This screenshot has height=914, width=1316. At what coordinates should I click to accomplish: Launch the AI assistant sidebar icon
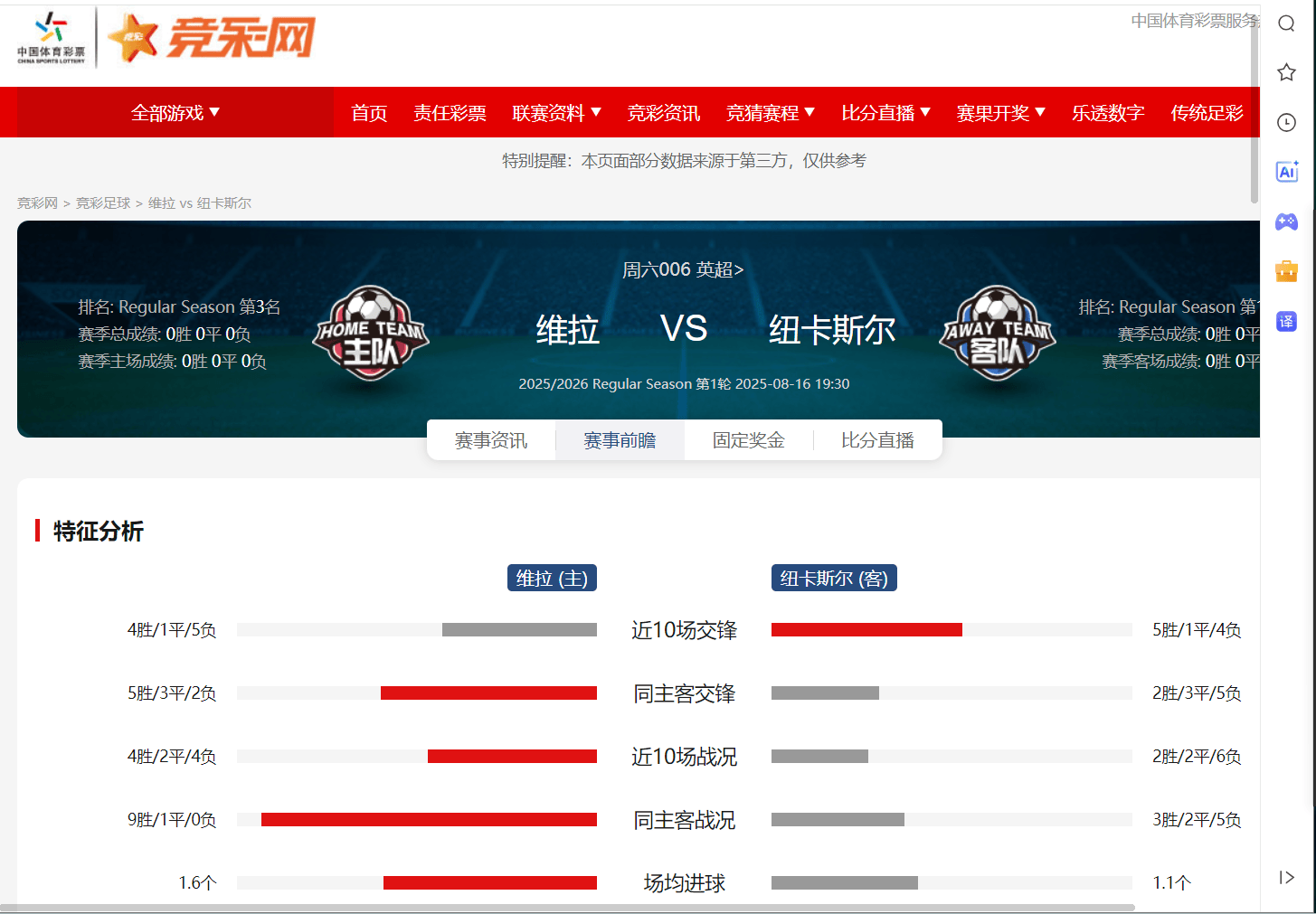click(x=1286, y=172)
